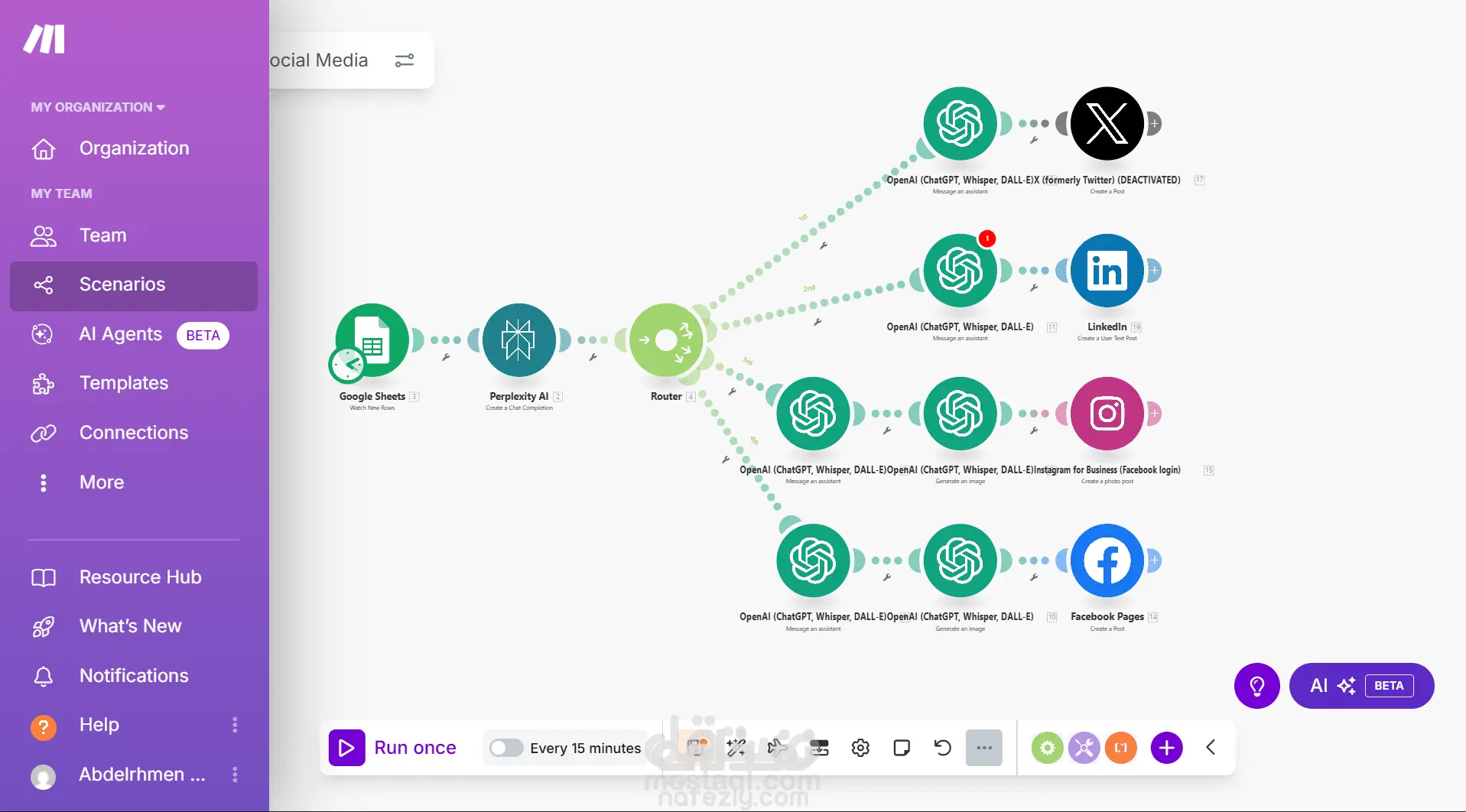Image resolution: width=1466 pixels, height=812 pixels.
Task: Click the Make logo in the sidebar
Action: (x=44, y=39)
